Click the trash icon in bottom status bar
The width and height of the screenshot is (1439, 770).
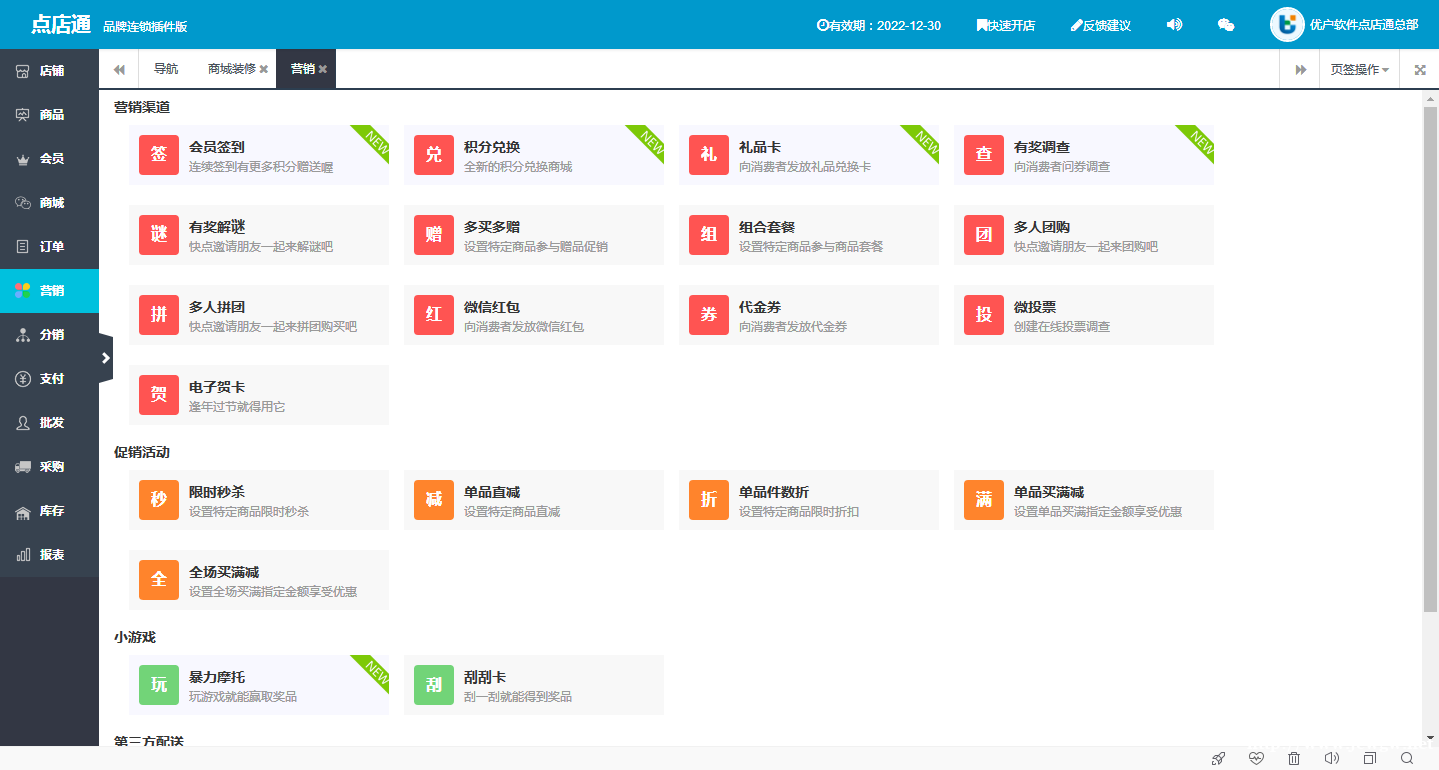coord(1294,758)
